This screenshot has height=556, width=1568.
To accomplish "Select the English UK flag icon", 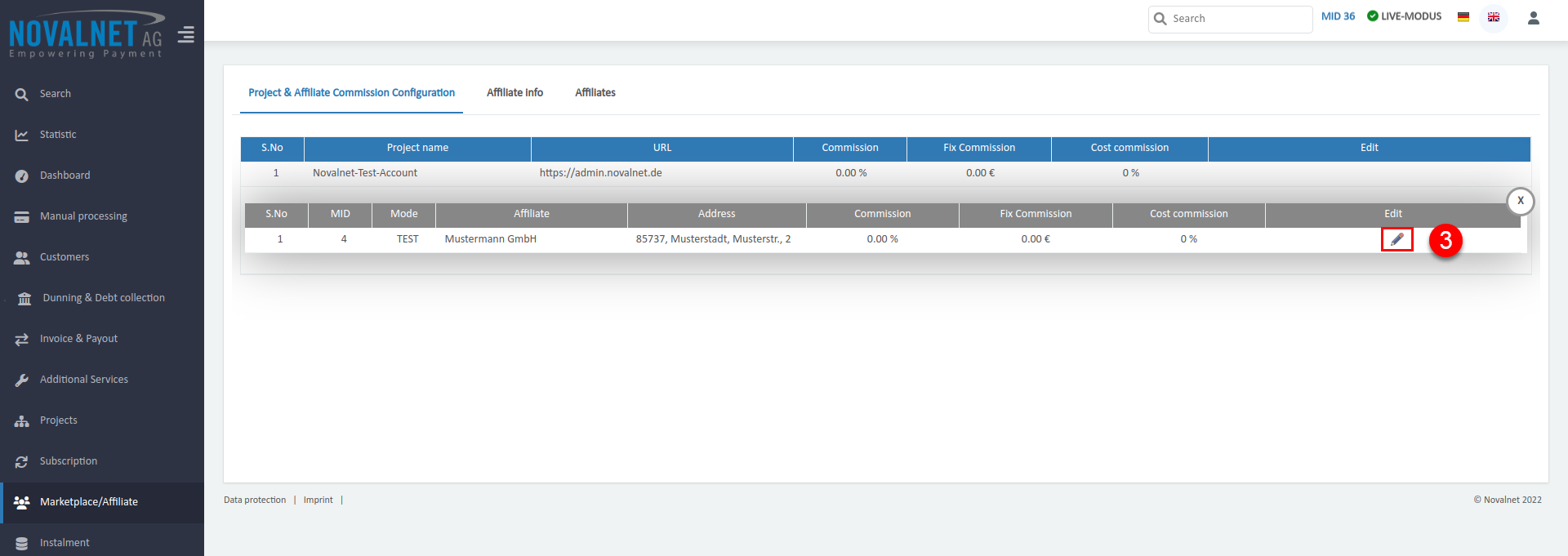I will point(1493,17).
